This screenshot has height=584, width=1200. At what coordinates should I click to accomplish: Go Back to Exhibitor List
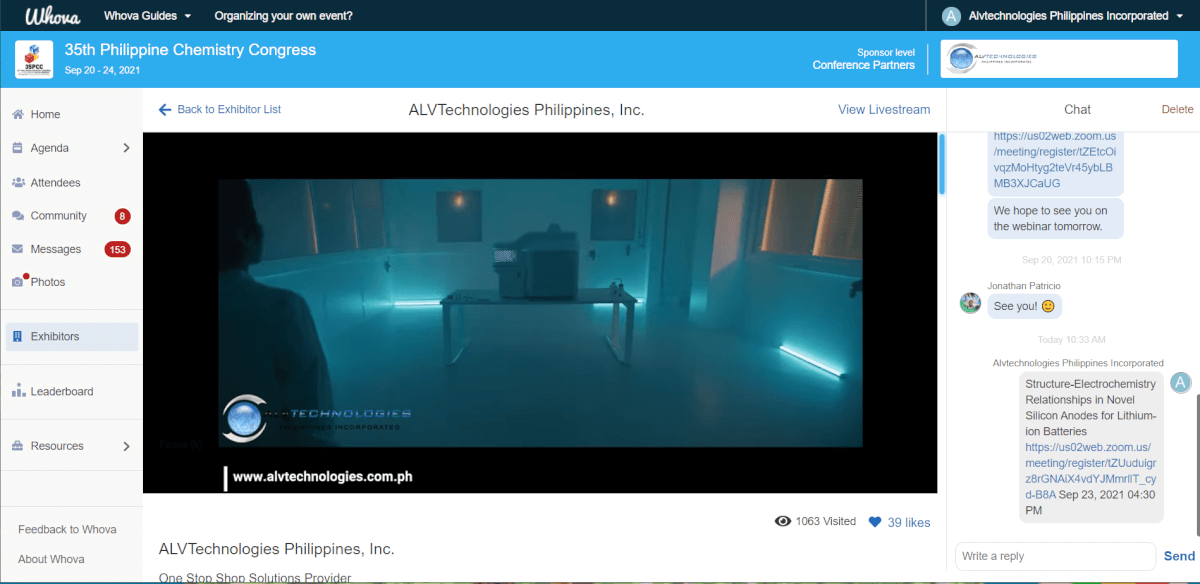[x=220, y=110]
